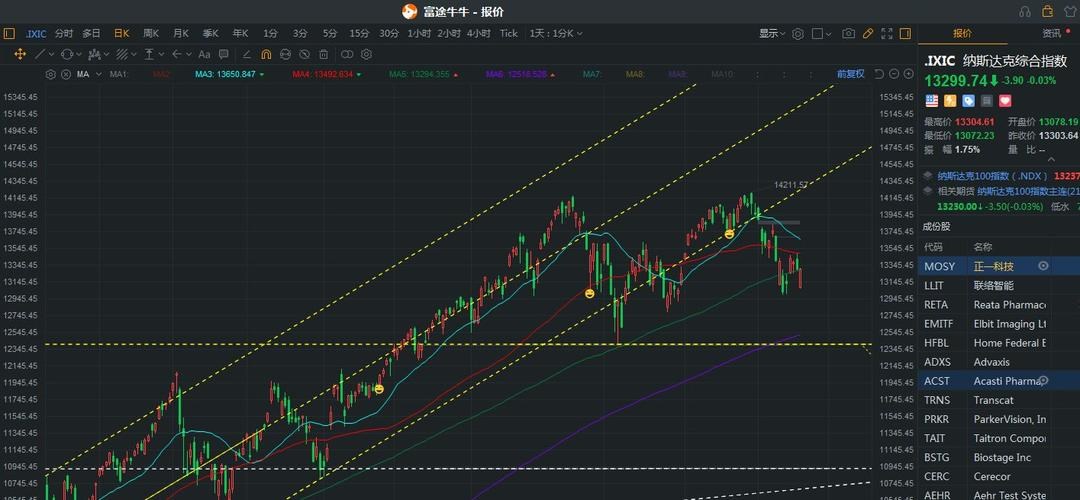
Task: Open the 显示 dropdown
Action: point(772,34)
